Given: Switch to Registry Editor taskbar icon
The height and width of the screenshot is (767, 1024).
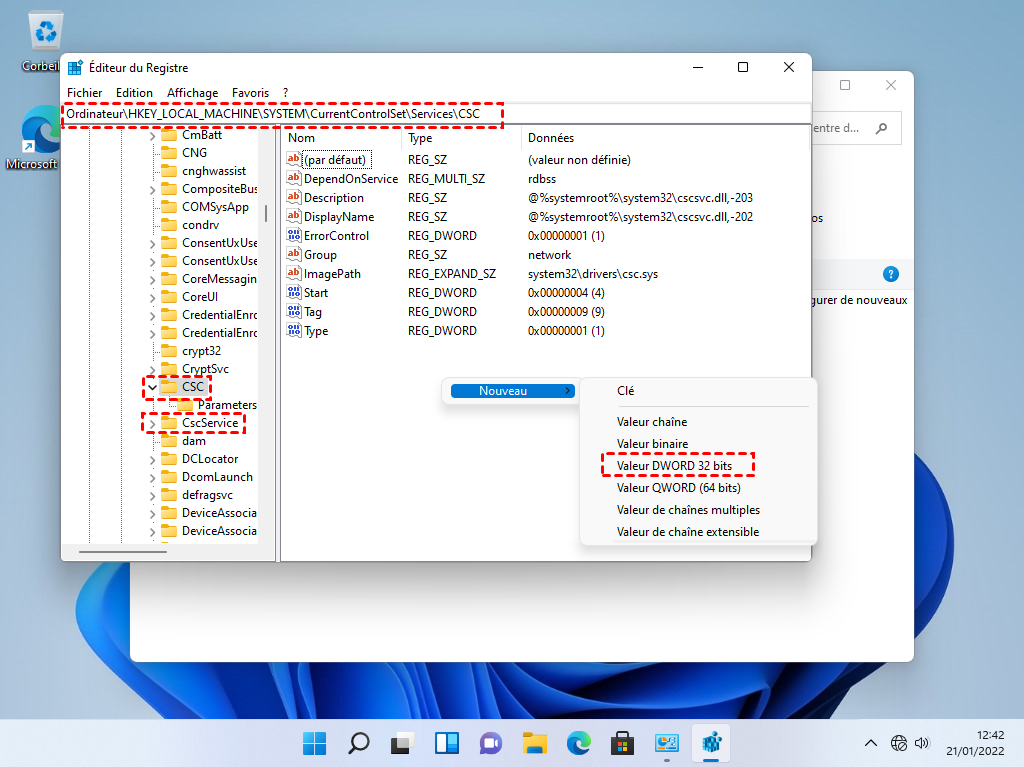Looking at the screenshot, I should click(711, 743).
